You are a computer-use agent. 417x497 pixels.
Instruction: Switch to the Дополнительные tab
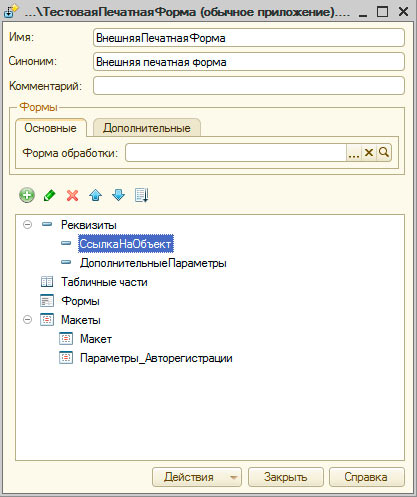[x=147, y=128]
